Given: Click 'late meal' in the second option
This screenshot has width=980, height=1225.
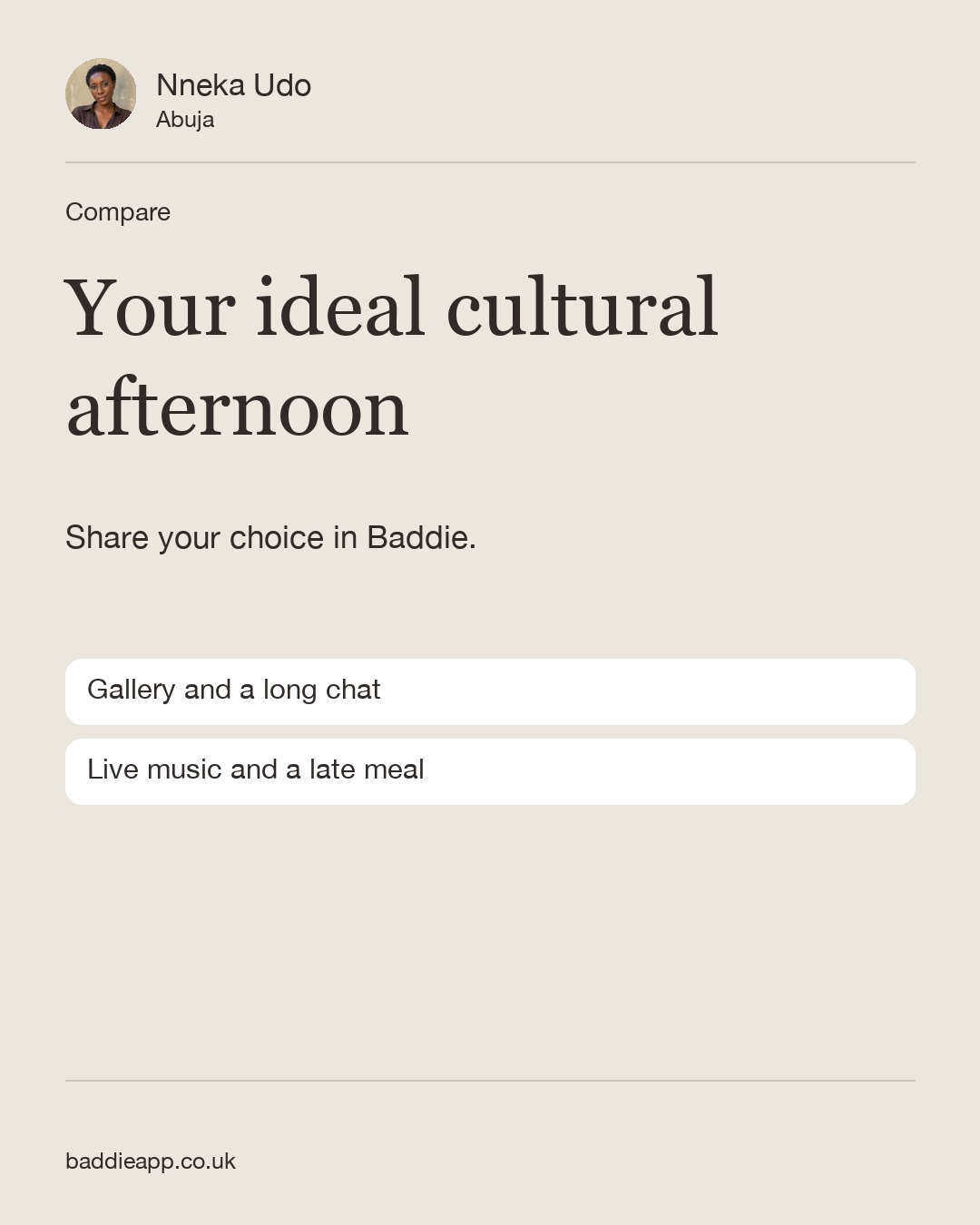Looking at the screenshot, I should tap(367, 769).
